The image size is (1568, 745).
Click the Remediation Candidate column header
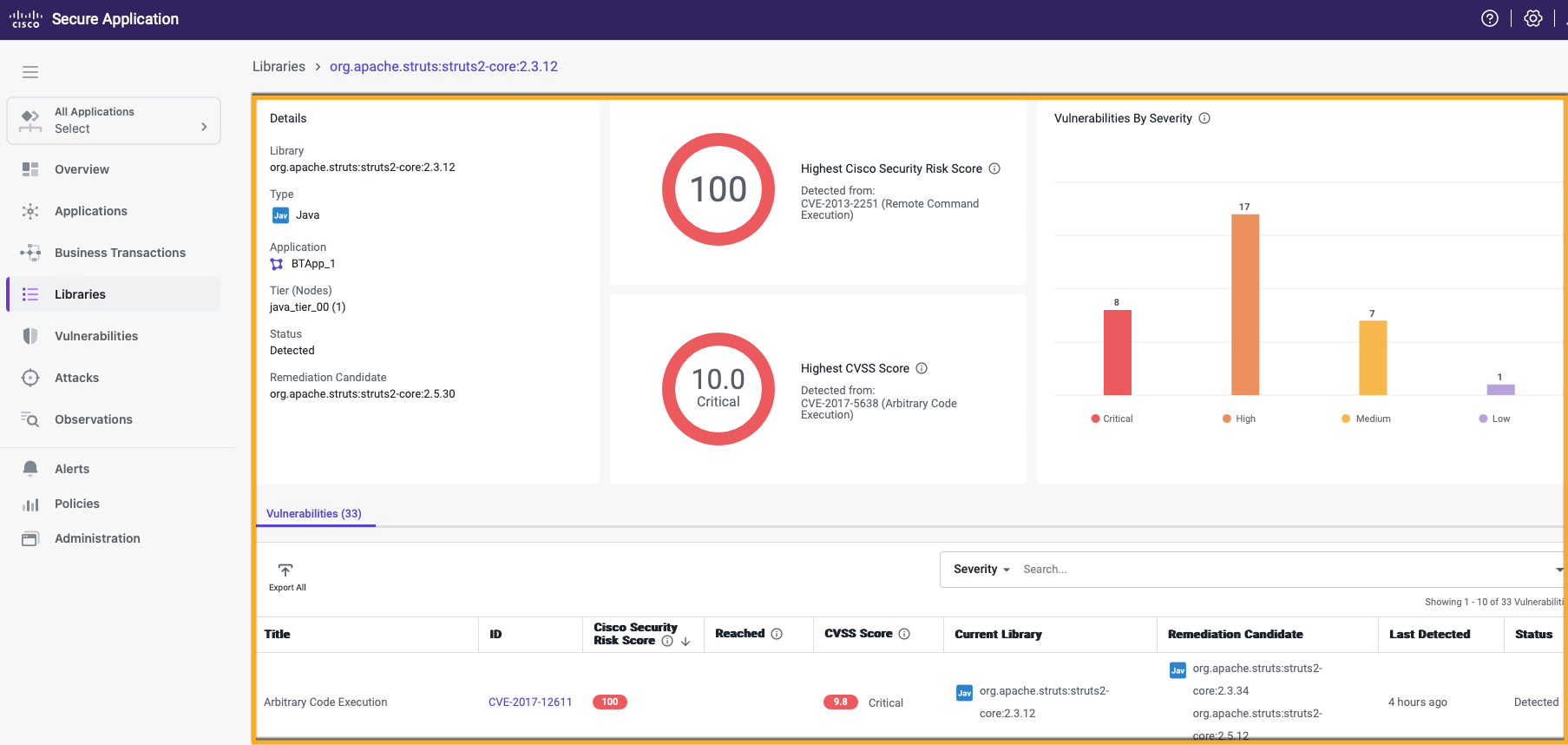coord(1236,635)
